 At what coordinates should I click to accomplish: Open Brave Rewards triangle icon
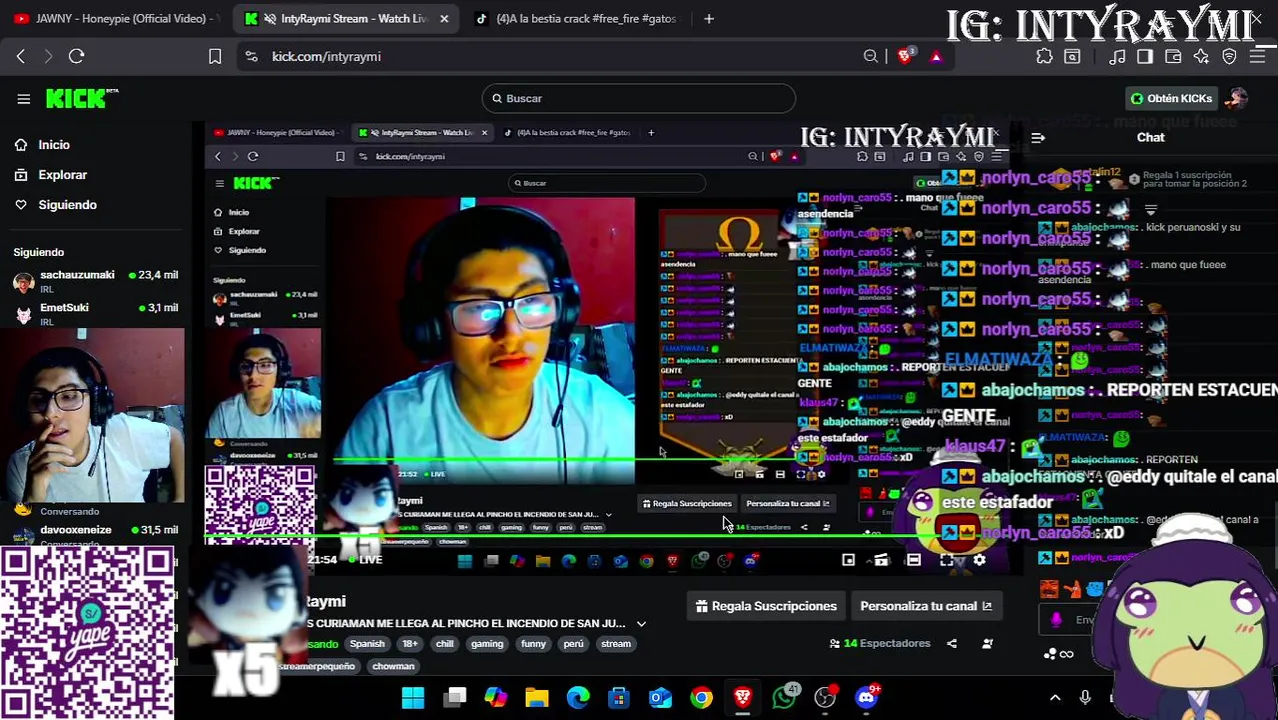936,57
